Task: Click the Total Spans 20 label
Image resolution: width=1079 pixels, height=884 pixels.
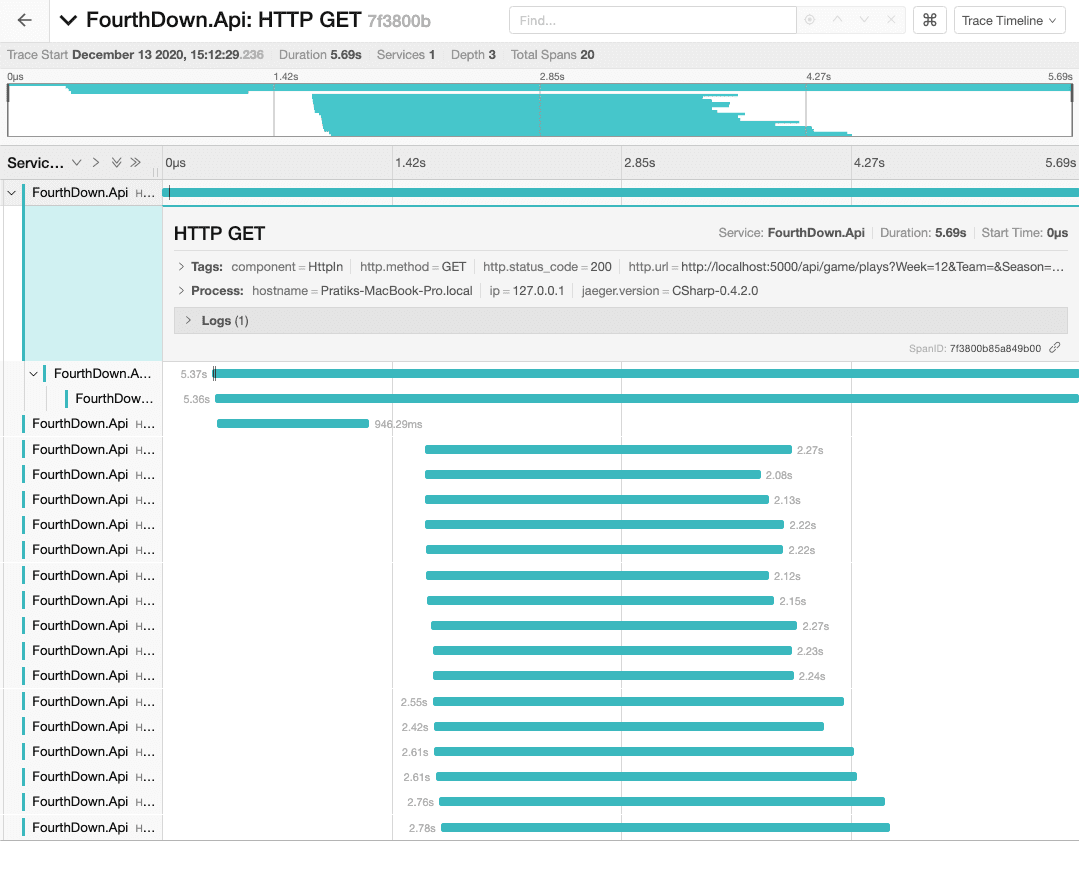Action: tap(553, 55)
